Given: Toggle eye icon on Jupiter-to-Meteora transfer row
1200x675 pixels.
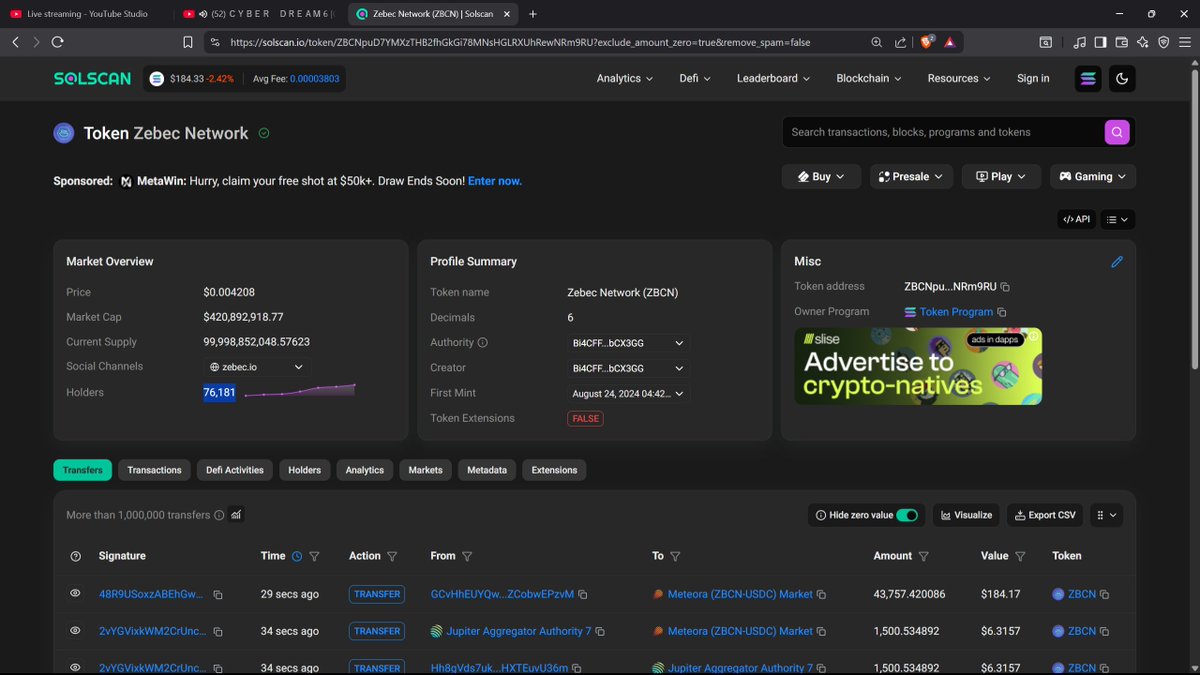Looking at the screenshot, I should coord(75,631).
